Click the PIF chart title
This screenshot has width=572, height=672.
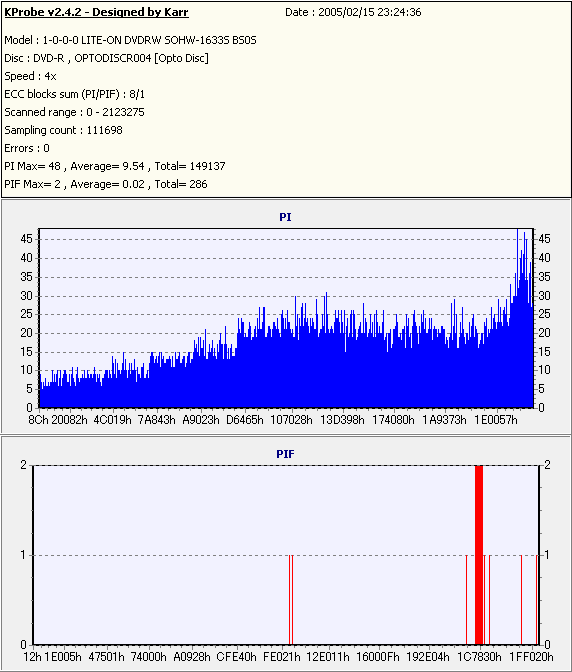(x=285, y=454)
